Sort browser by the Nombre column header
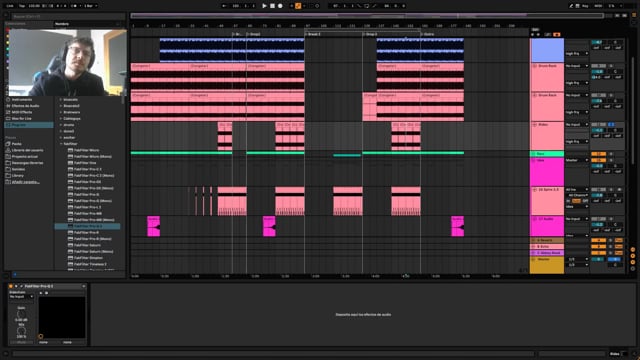The image size is (640, 360). pos(62,24)
